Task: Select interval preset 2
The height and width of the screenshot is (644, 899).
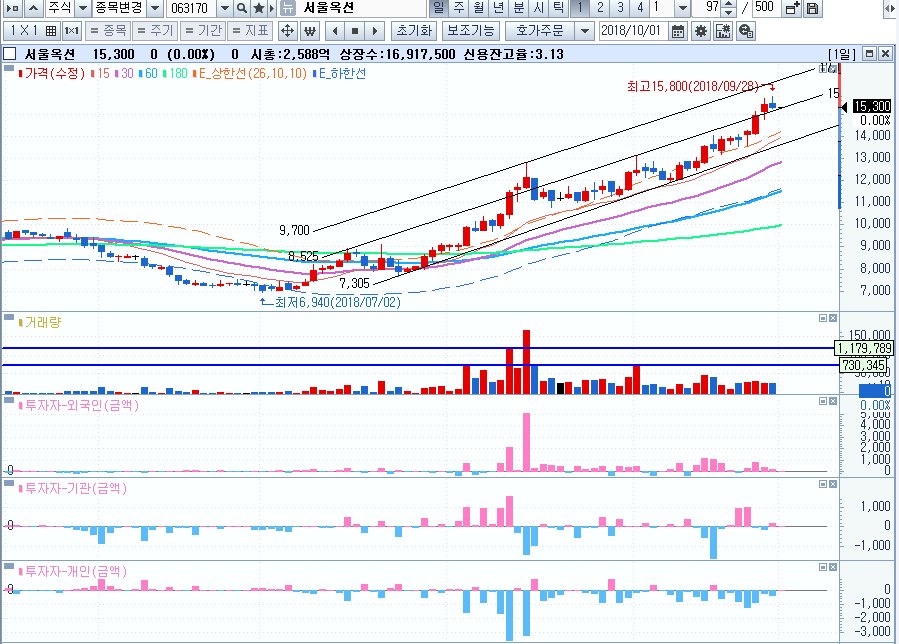Action: (600, 8)
